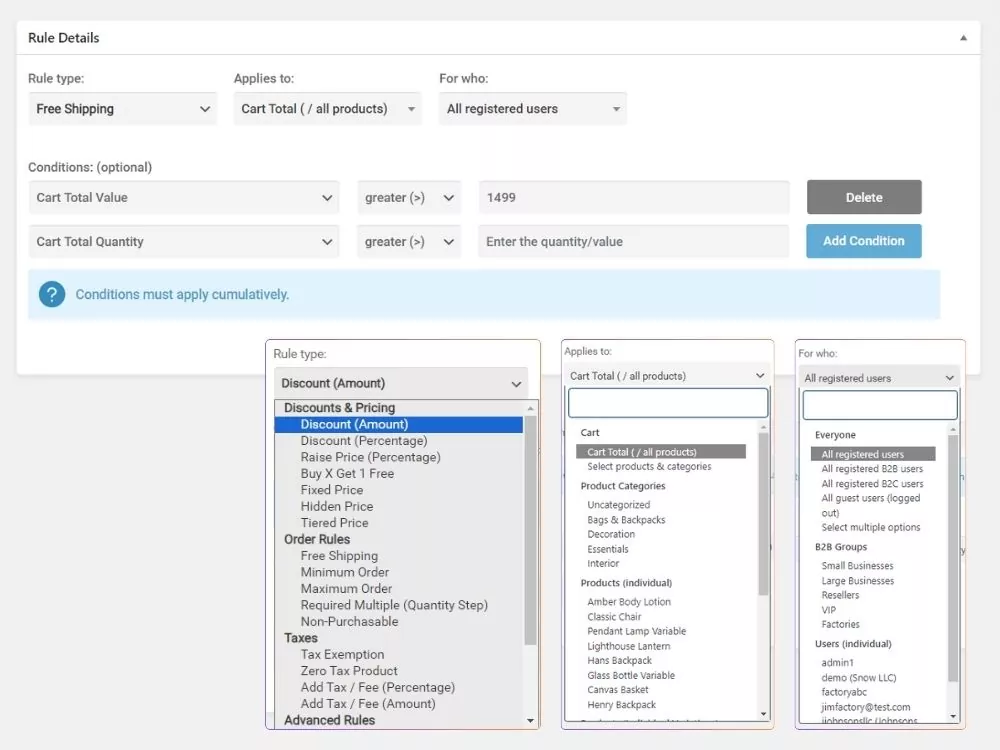Click the rule type list scrollbar down arrow

tap(531, 721)
